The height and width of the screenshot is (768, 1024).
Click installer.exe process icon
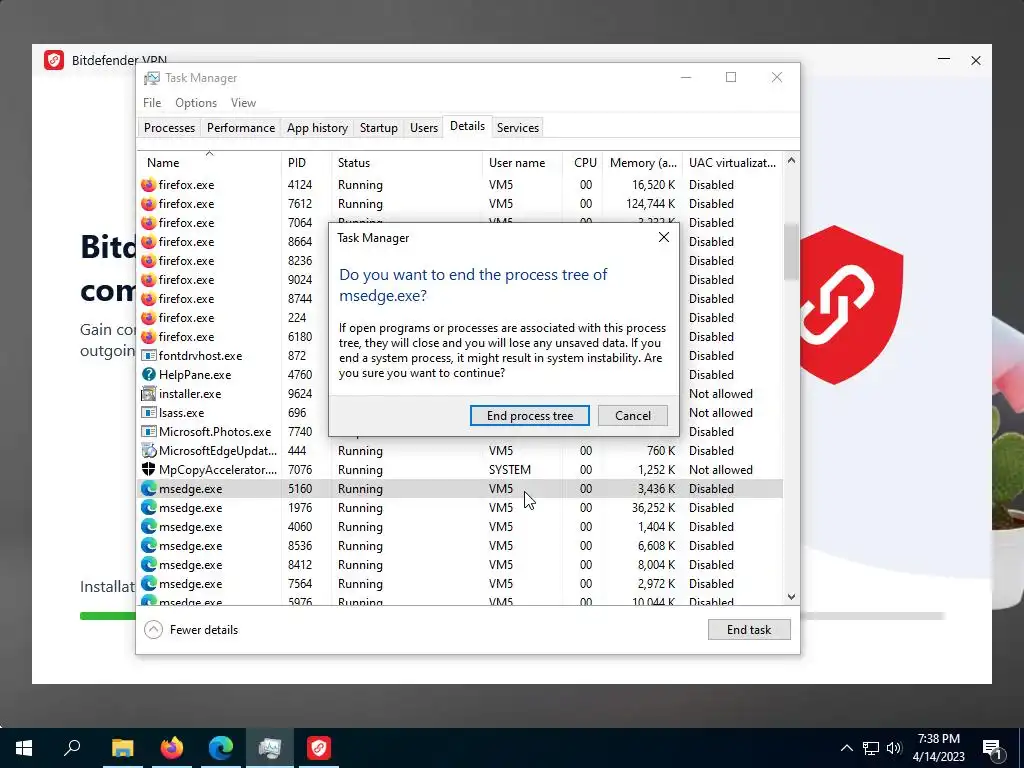[x=149, y=394]
